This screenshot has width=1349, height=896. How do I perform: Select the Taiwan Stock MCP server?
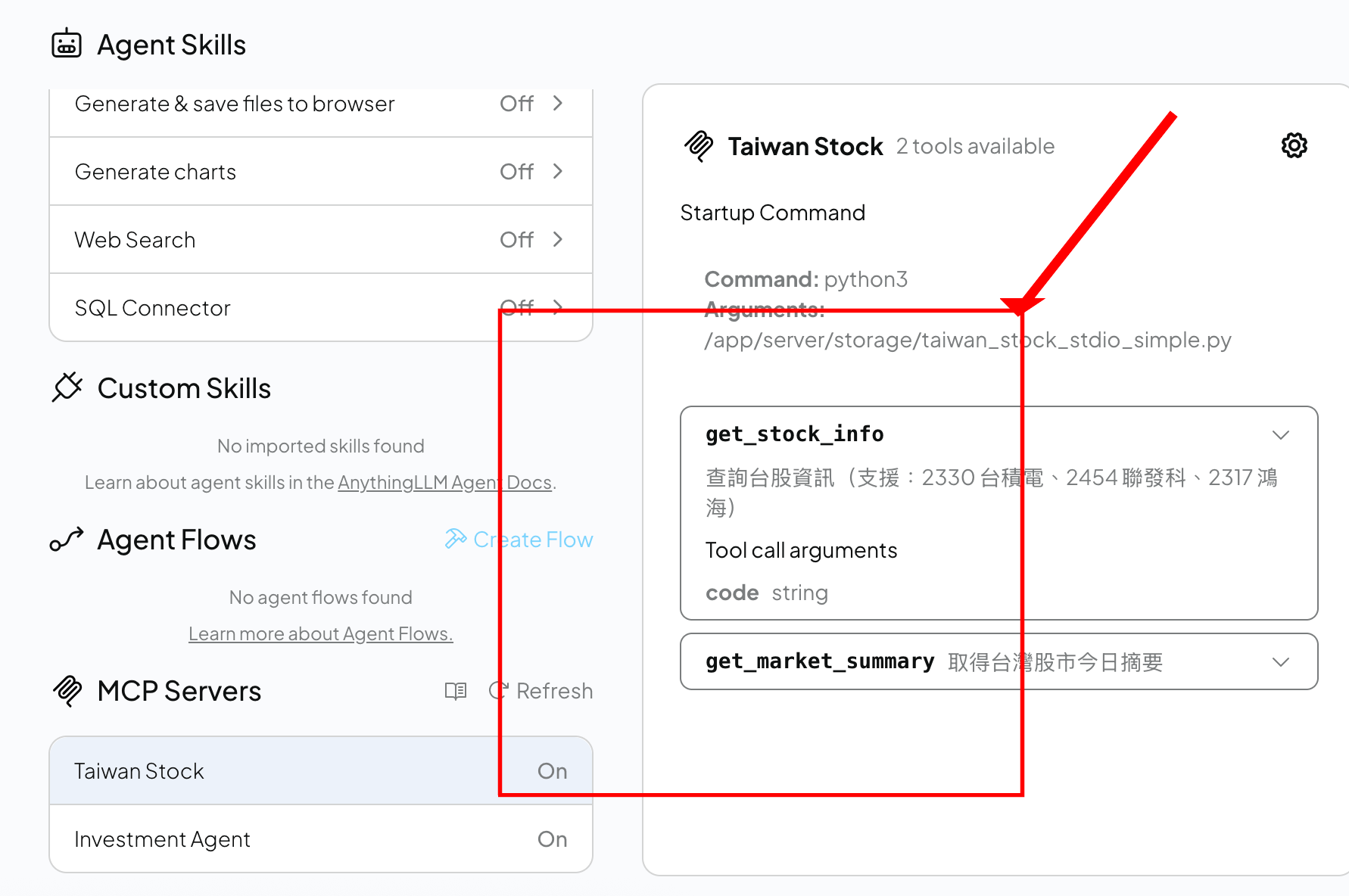[x=139, y=771]
